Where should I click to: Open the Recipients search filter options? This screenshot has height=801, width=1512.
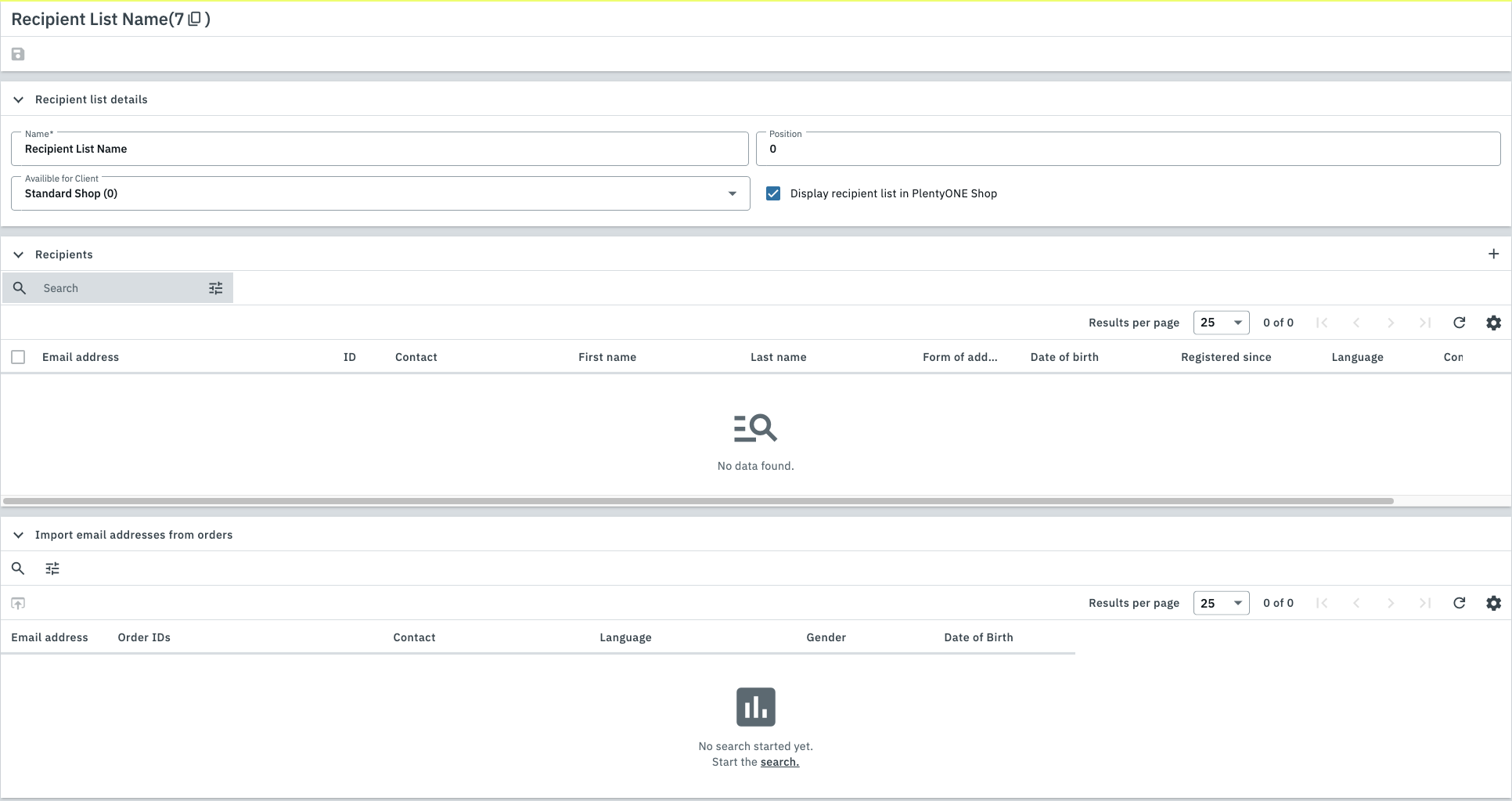[x=216, y=288]
